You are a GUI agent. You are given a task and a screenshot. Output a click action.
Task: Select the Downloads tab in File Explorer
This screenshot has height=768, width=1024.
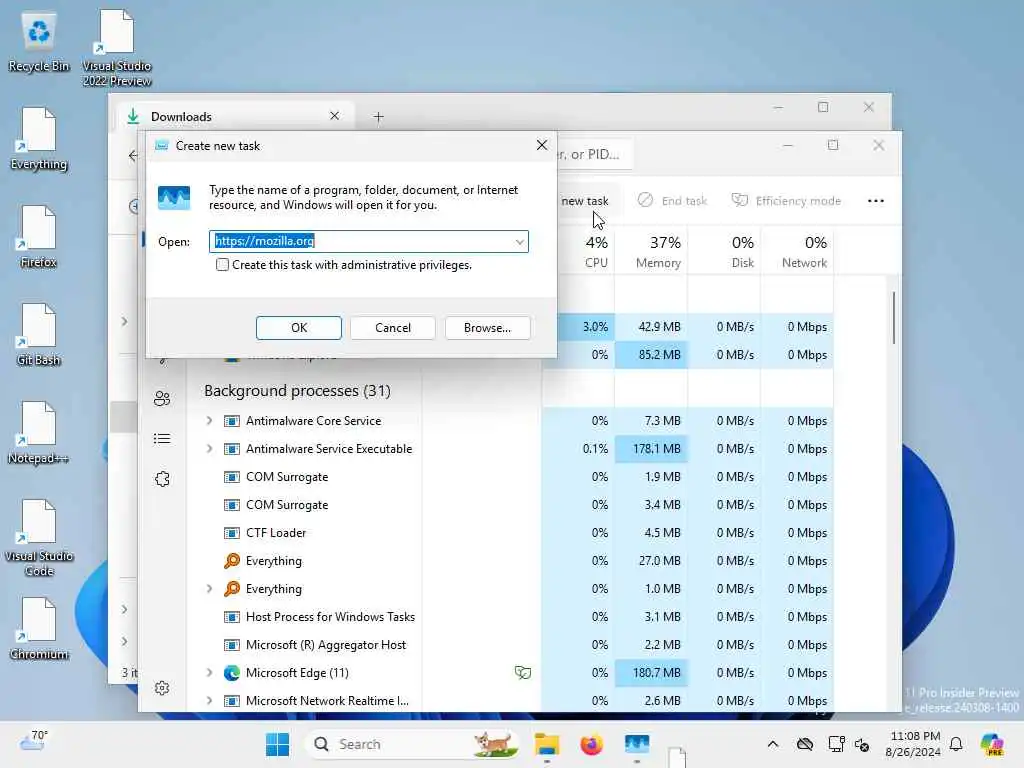[234, 116]
